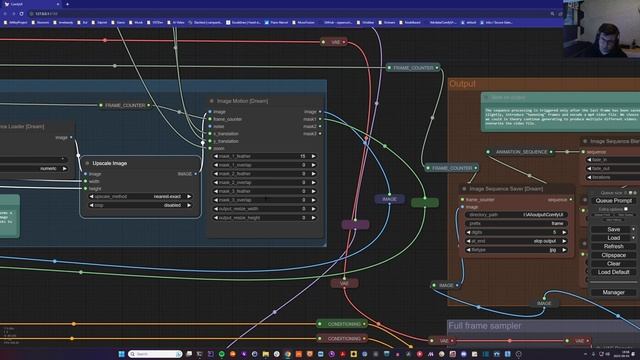Open the Load button dropdown arrow
Image resolution: width=640 pixels, height=360 pixels.
(x=633, y=238)
